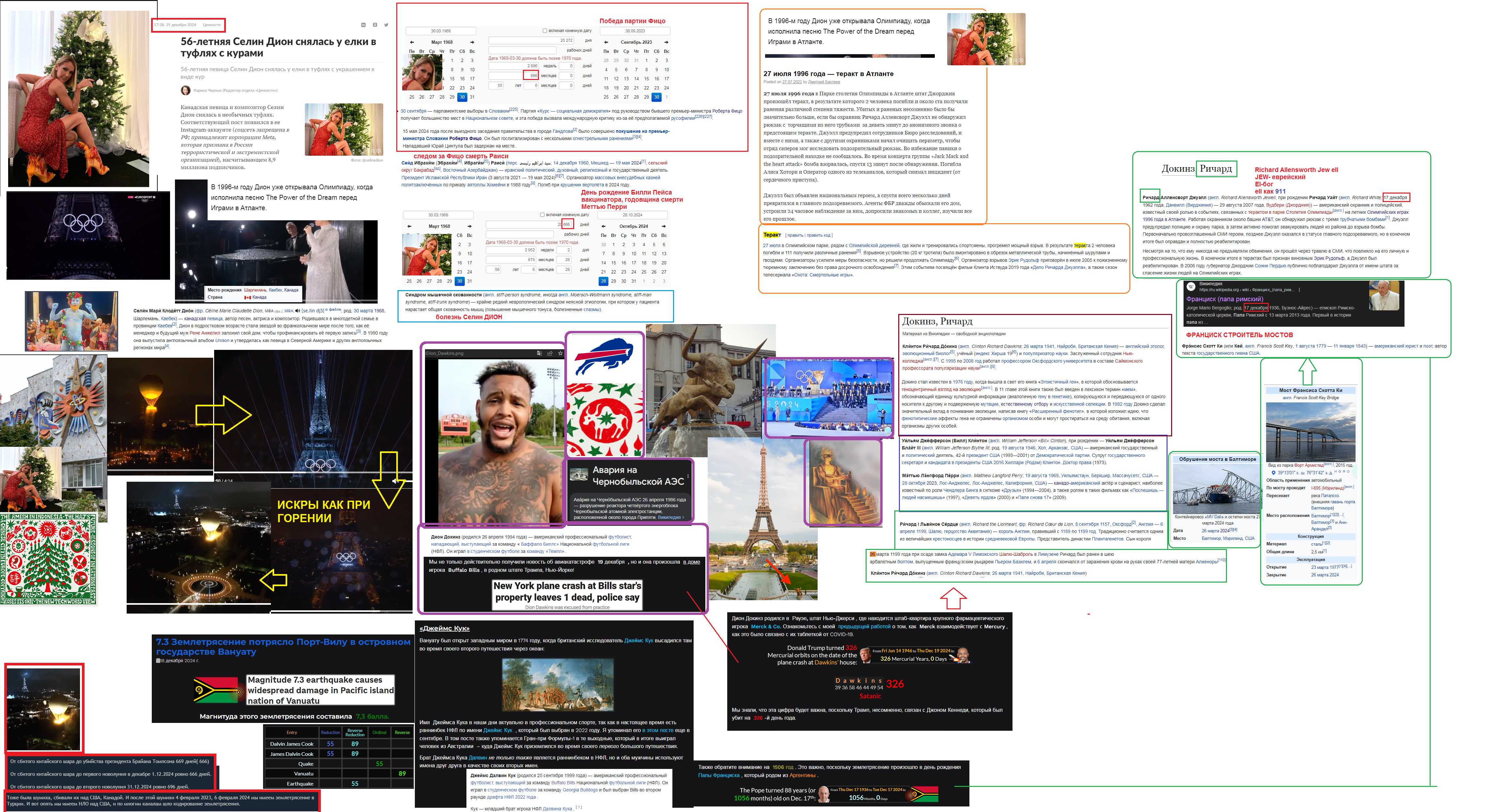Go to previous month before Сентябрь 2023

[x=606, y=42]
